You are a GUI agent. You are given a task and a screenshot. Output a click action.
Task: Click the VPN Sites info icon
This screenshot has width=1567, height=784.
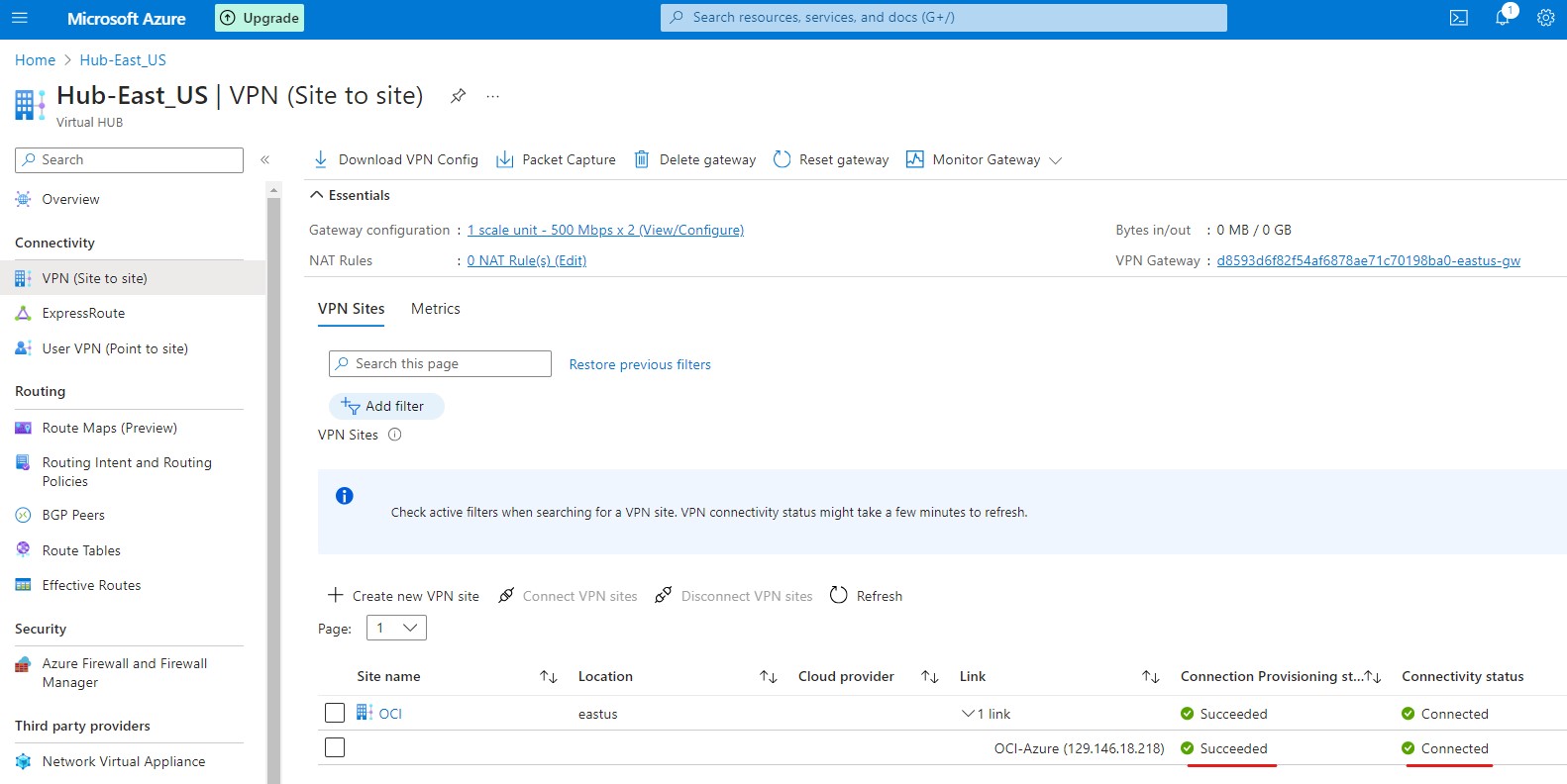click(x=394, y=435)
